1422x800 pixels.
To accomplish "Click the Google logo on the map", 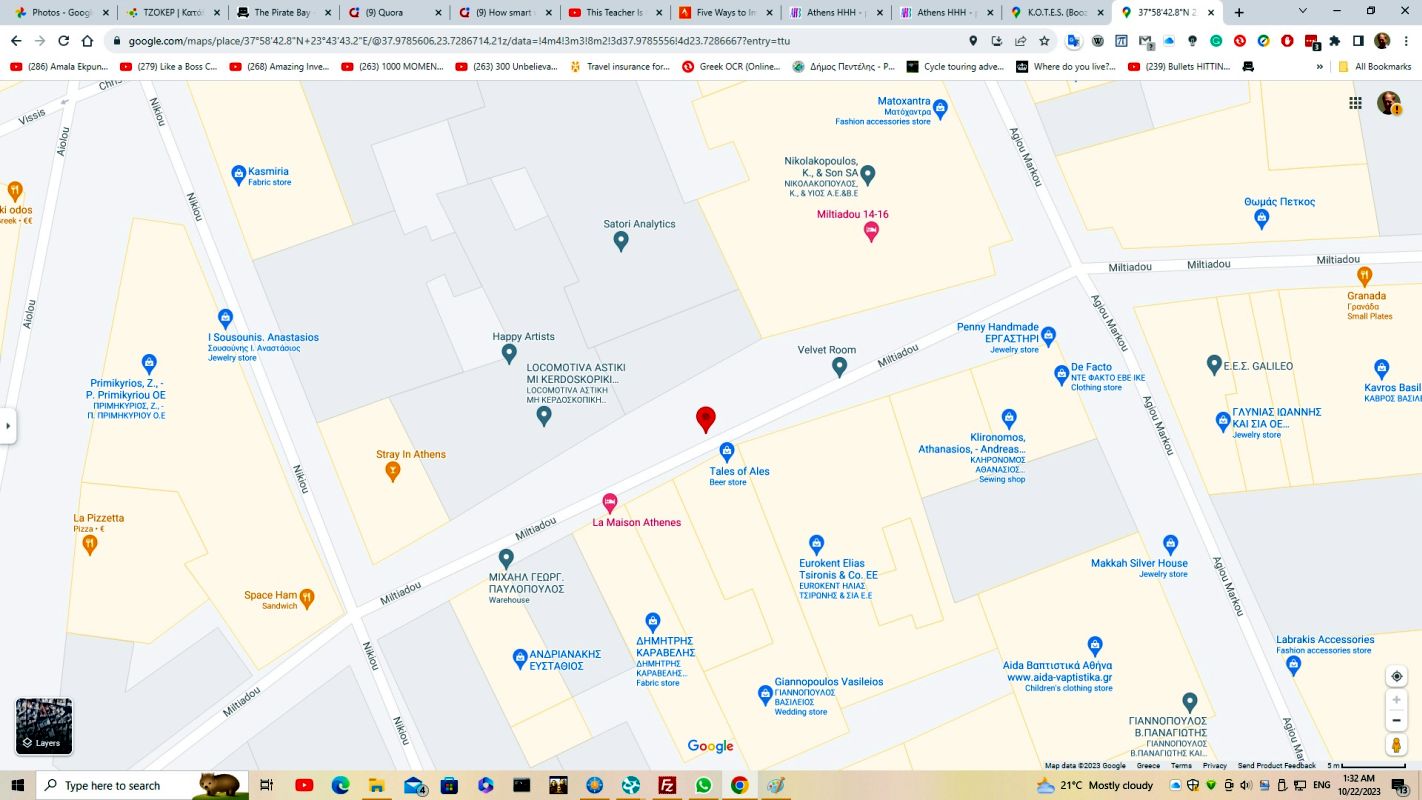I will (x=711, y=746).
